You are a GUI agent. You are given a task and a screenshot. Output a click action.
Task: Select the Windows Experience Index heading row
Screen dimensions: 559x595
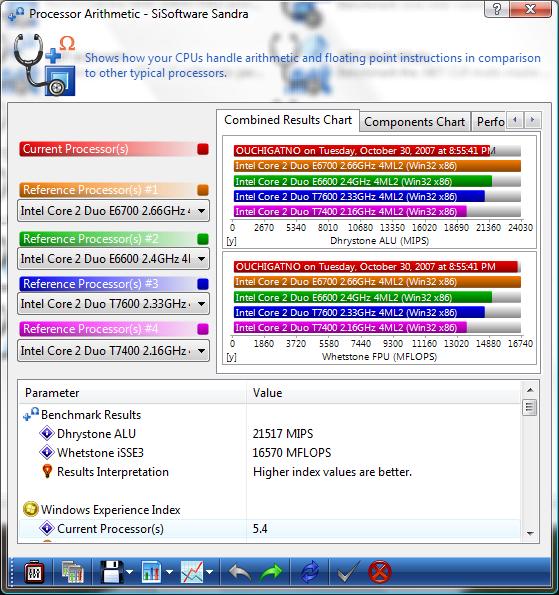click(x=269, y=510)
